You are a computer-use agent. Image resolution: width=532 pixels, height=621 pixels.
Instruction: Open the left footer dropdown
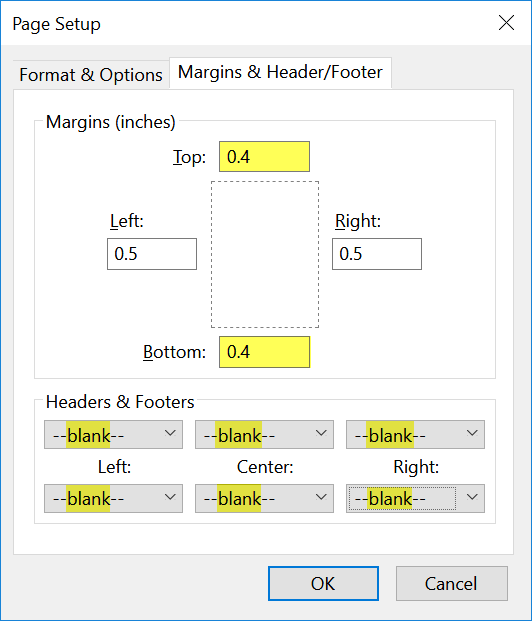[113, 498]
